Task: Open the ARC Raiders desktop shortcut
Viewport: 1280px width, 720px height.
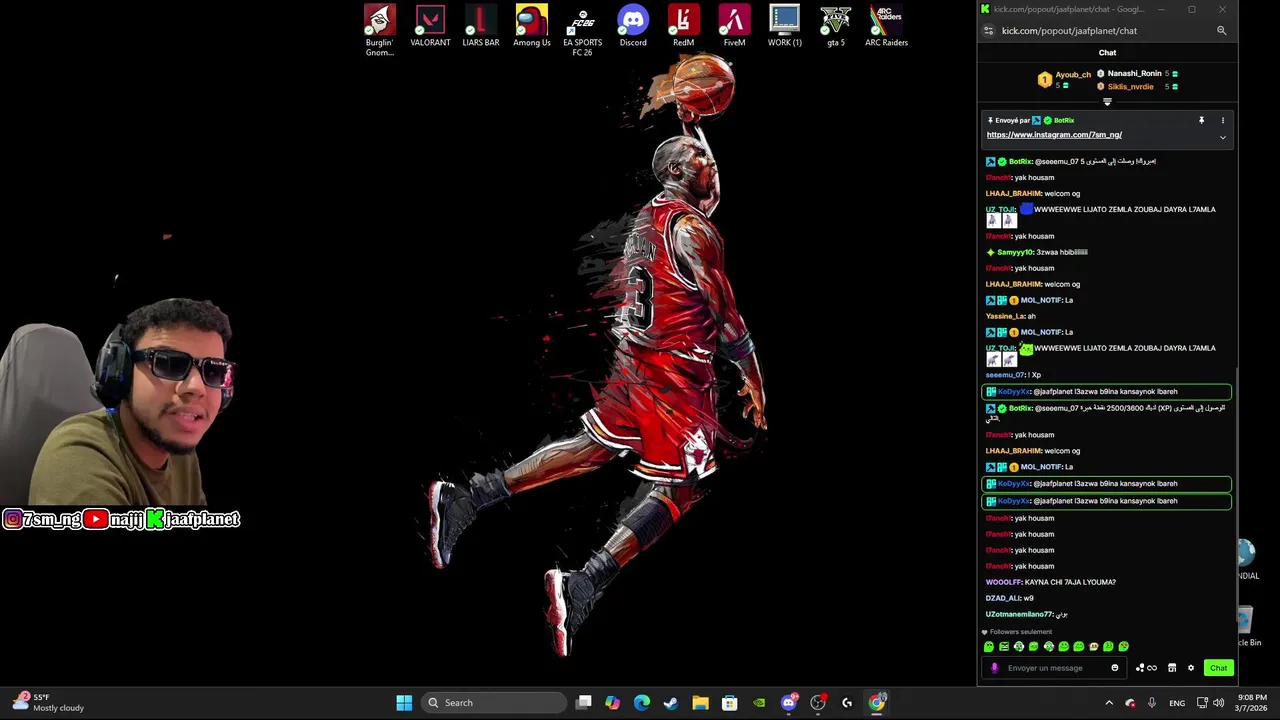Action: pos(886,27)
